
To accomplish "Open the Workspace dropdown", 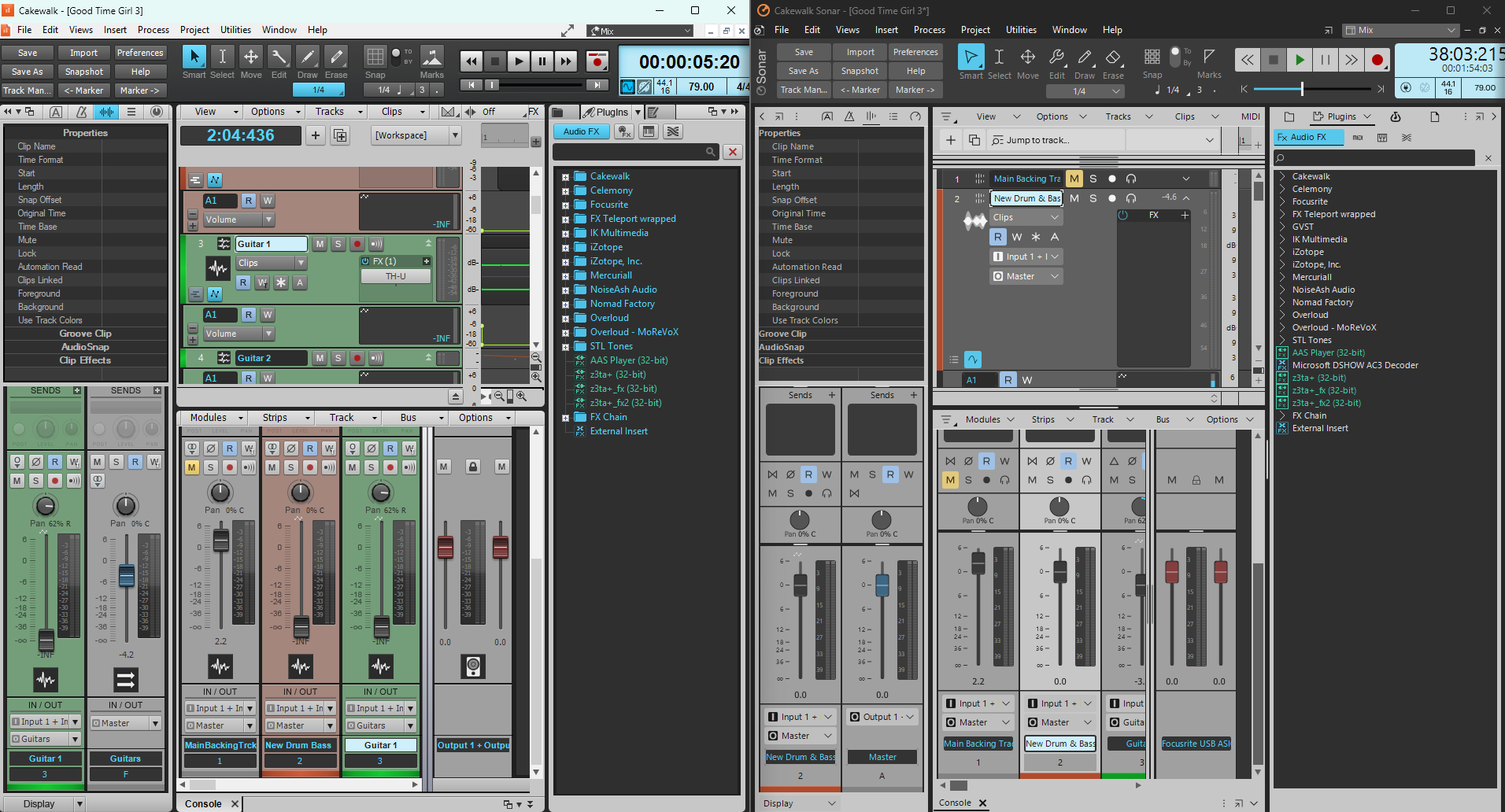I will click(x=416, y=135).
